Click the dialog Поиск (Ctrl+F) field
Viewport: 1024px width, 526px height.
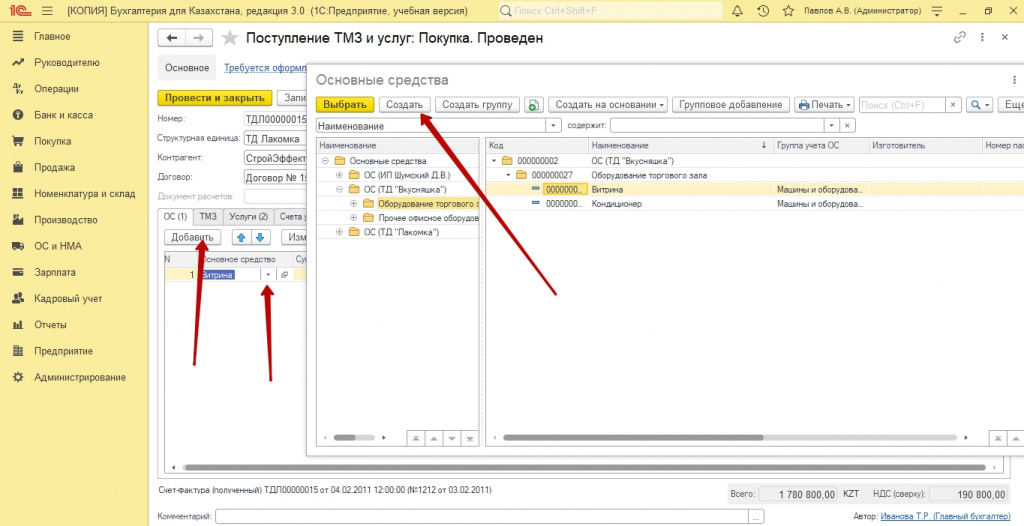pos(903,105)
